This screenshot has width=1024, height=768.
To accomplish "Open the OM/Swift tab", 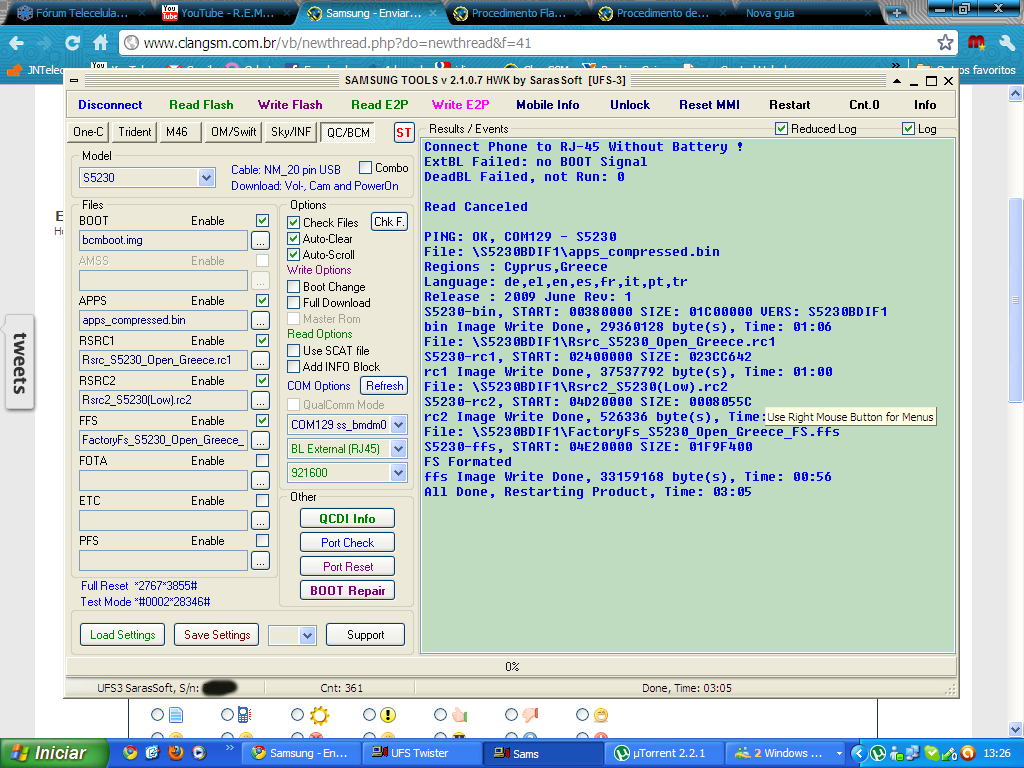I will [233, 132].
